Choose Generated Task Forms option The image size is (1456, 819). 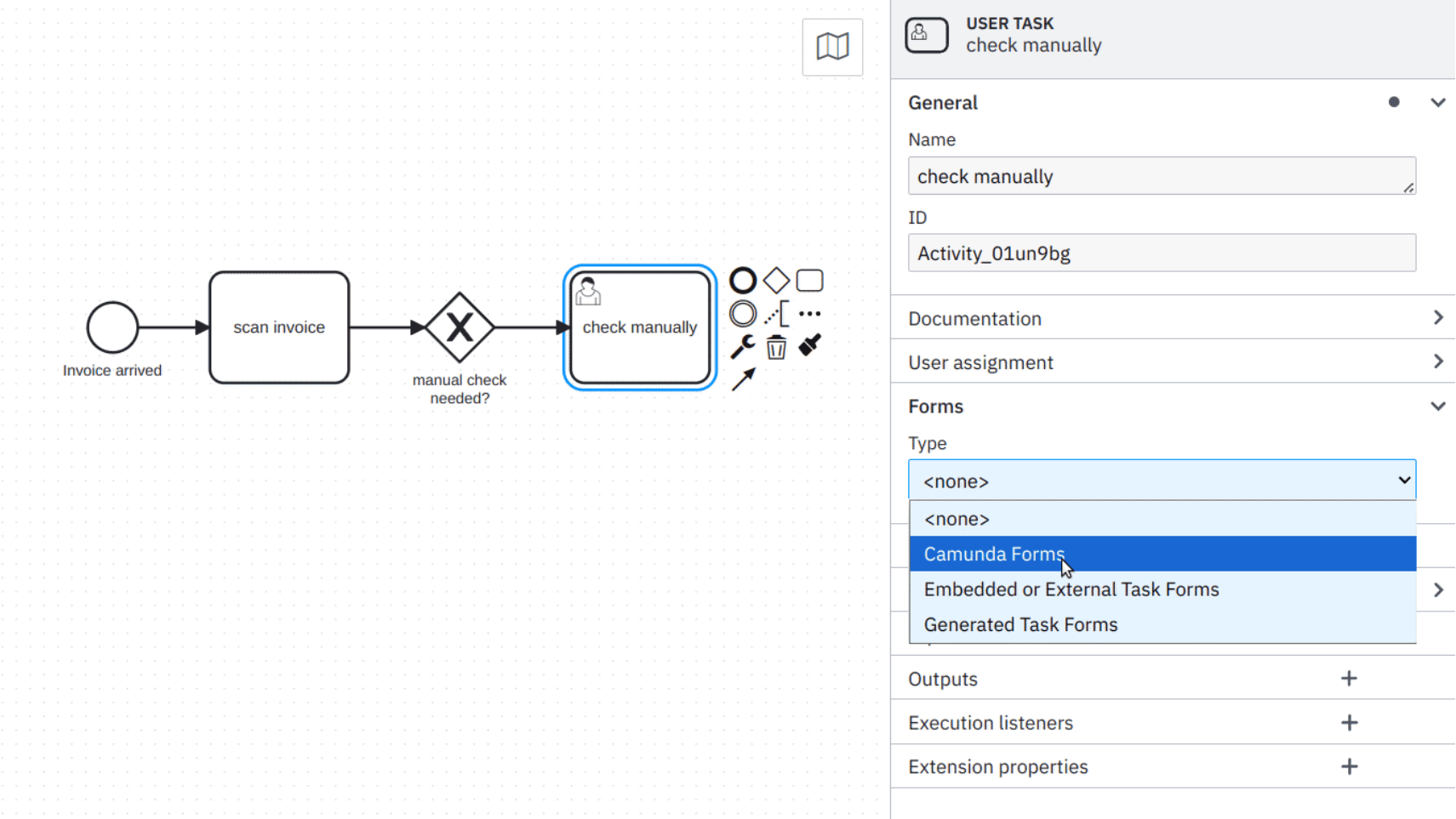(1162, 625)
